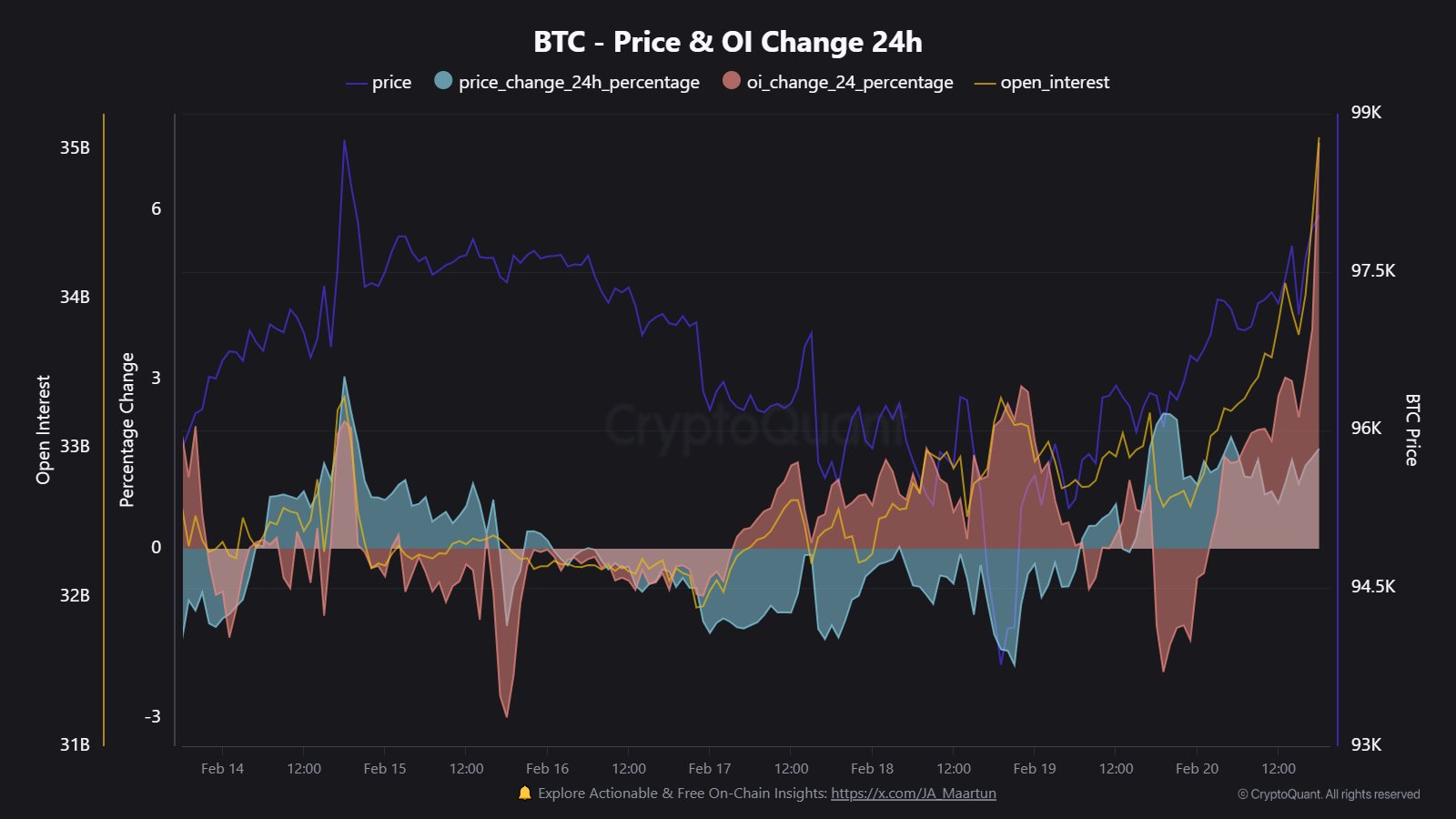Click the Feb 17 date tick label
This screenshot has width=1456, height=819.
(x=710, y=769)
